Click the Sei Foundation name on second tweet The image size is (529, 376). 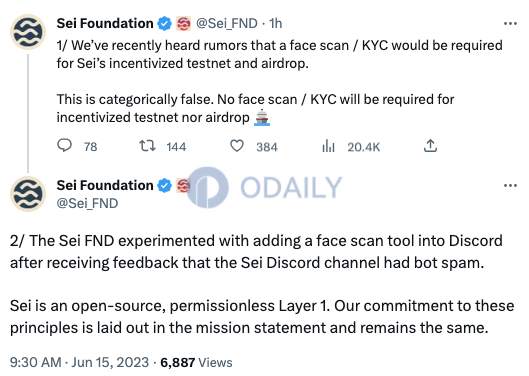[x=105, y=185]
